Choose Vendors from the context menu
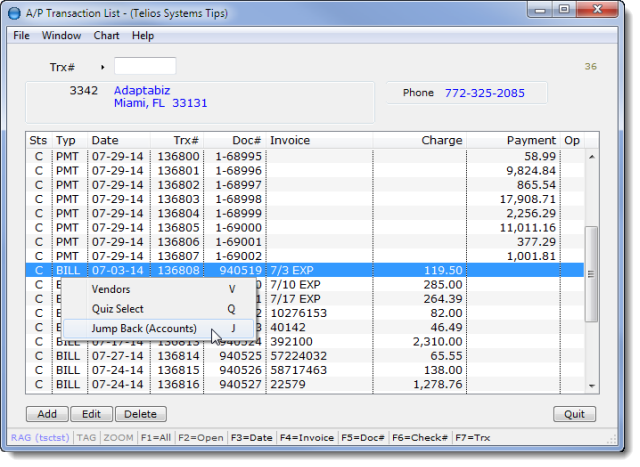Image resolution: width=640 pixels, height=467 pixels. click(111, 289)
